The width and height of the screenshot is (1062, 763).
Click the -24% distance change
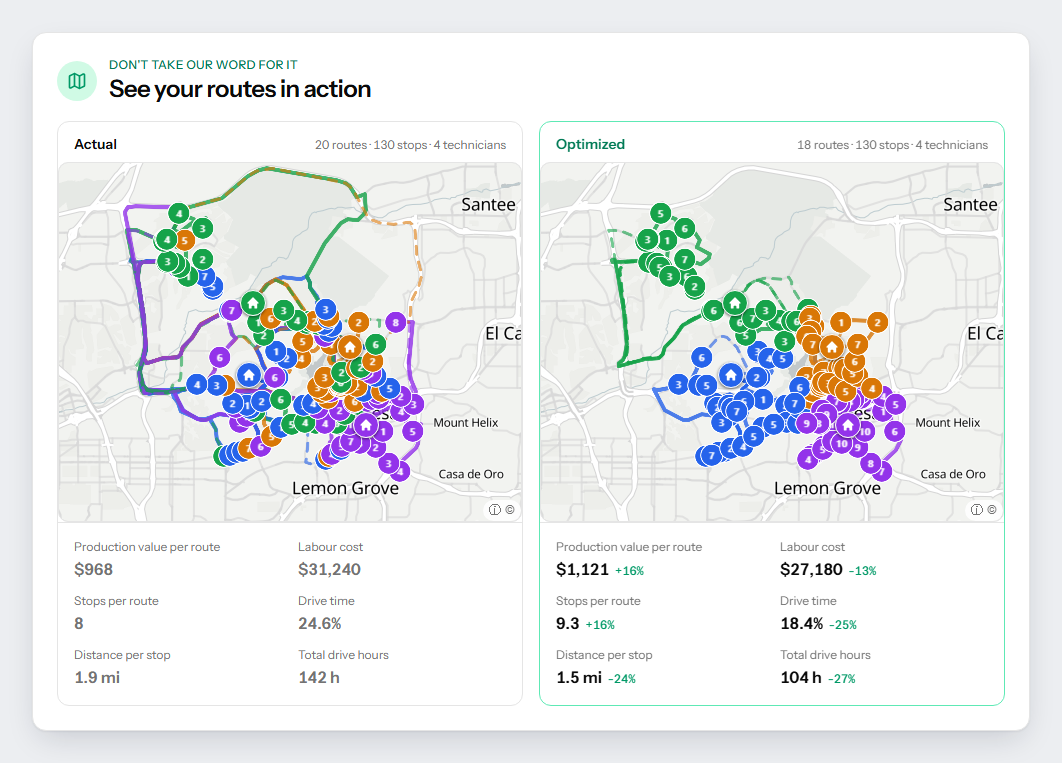pos(622,679)
